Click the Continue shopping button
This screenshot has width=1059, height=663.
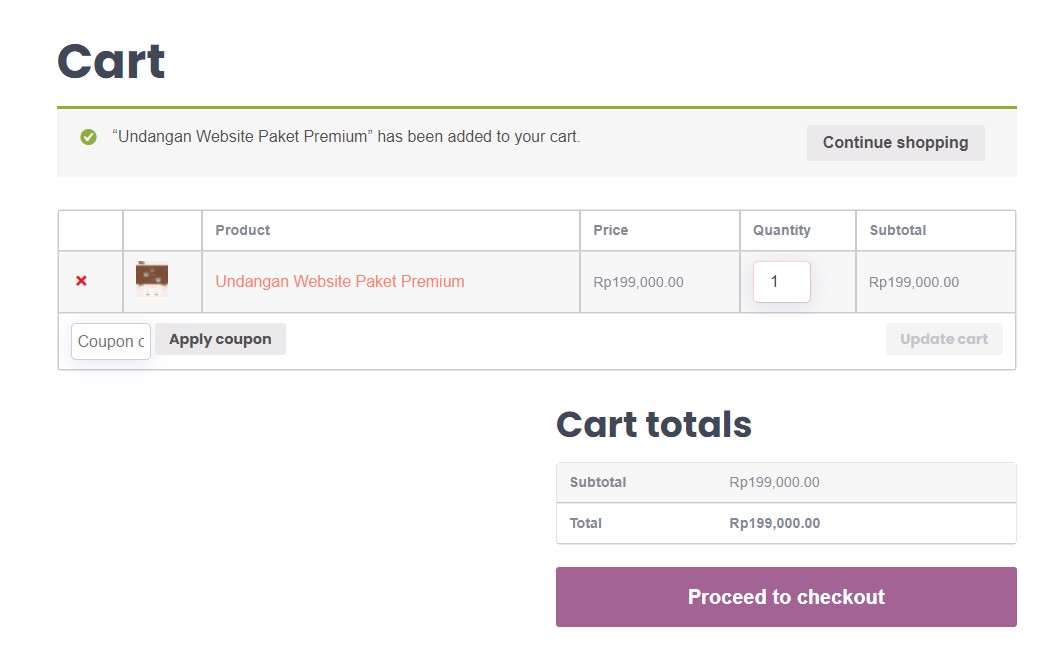(896, 142)
